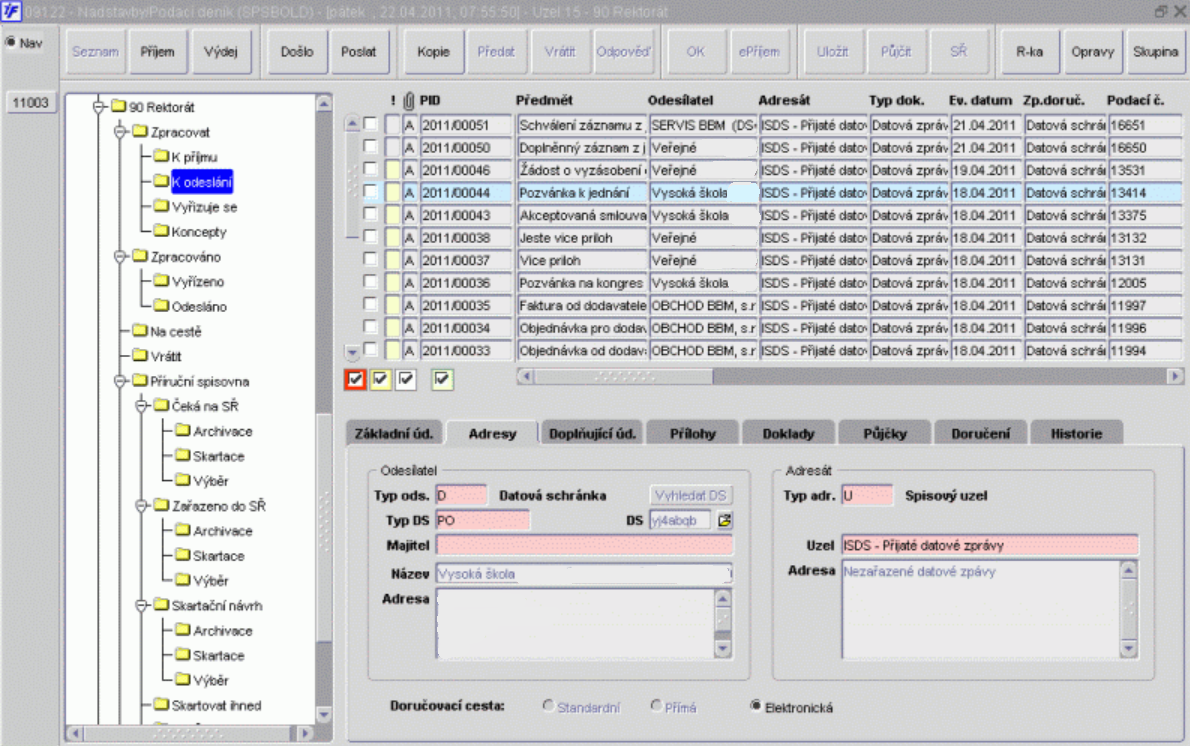The width and height of the screenshot is (1190, 746).
Task: Click the horizontal scrollbar under document list
Action: point(850,376)
